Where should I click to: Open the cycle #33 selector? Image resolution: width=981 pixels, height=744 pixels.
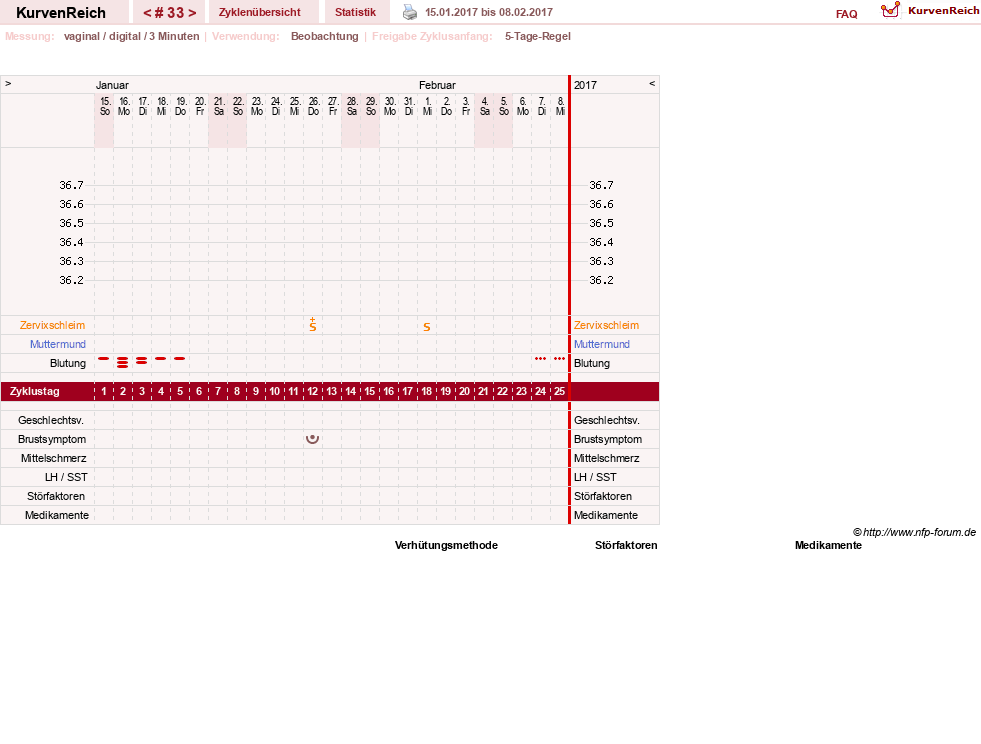(x=169, y=13)
